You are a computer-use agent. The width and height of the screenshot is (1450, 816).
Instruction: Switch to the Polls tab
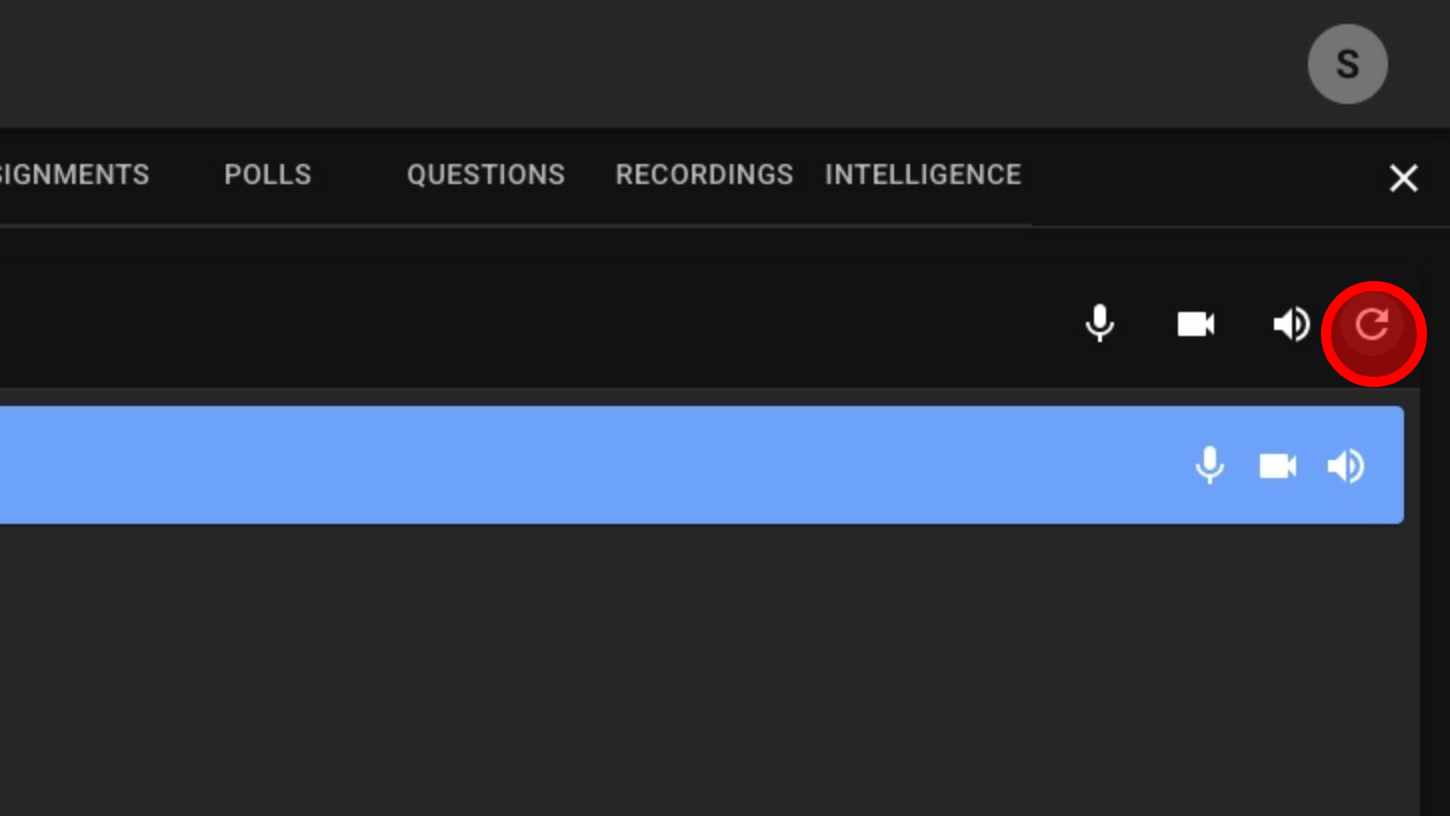tap(267, 175)
